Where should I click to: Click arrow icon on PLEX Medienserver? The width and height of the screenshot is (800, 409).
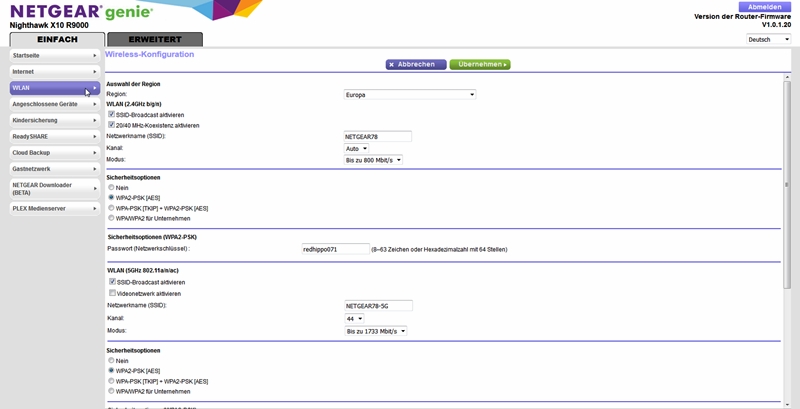click(94, 208)
